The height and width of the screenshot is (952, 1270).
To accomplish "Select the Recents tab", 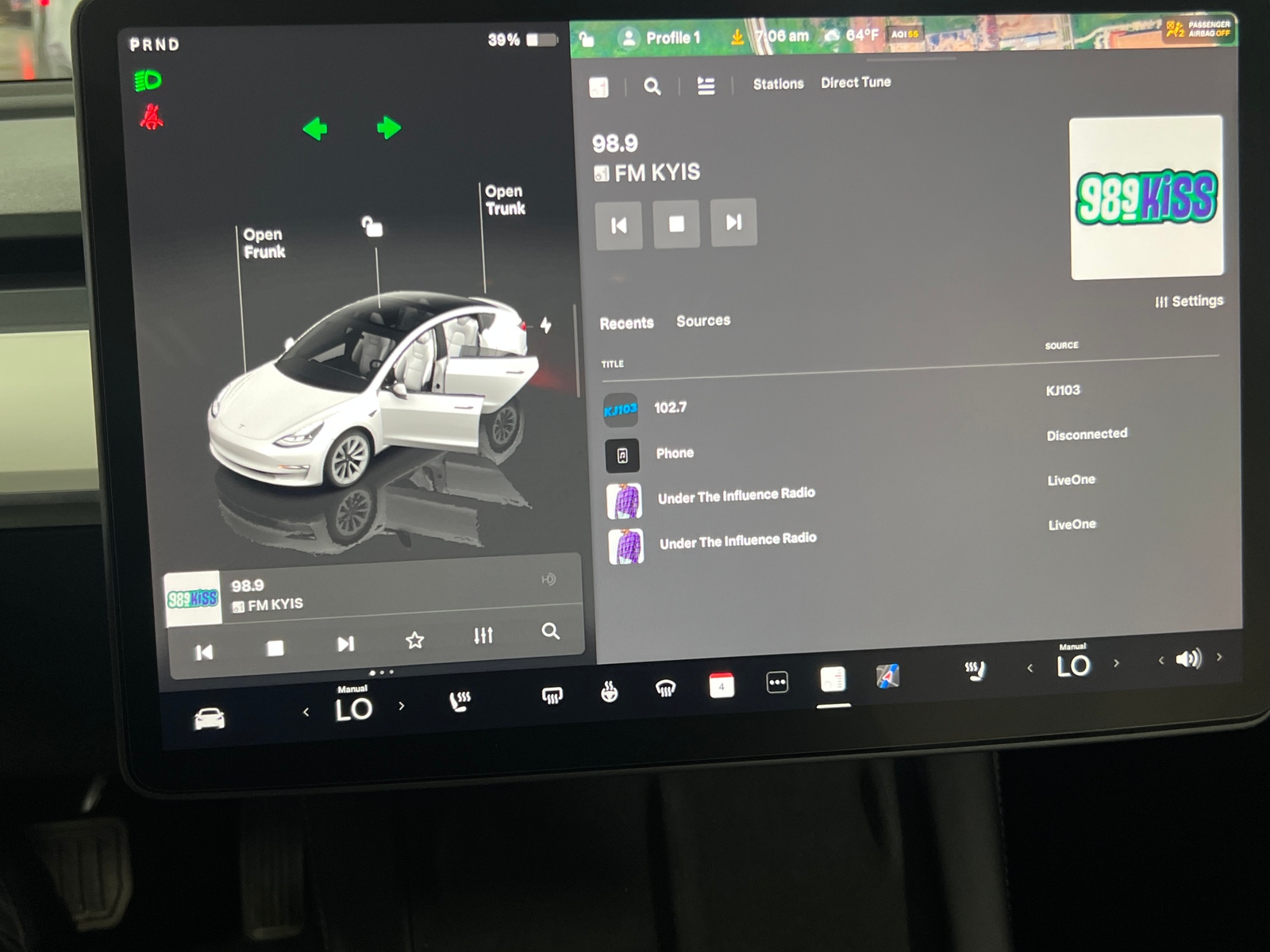I will click(x=626, y=323).
